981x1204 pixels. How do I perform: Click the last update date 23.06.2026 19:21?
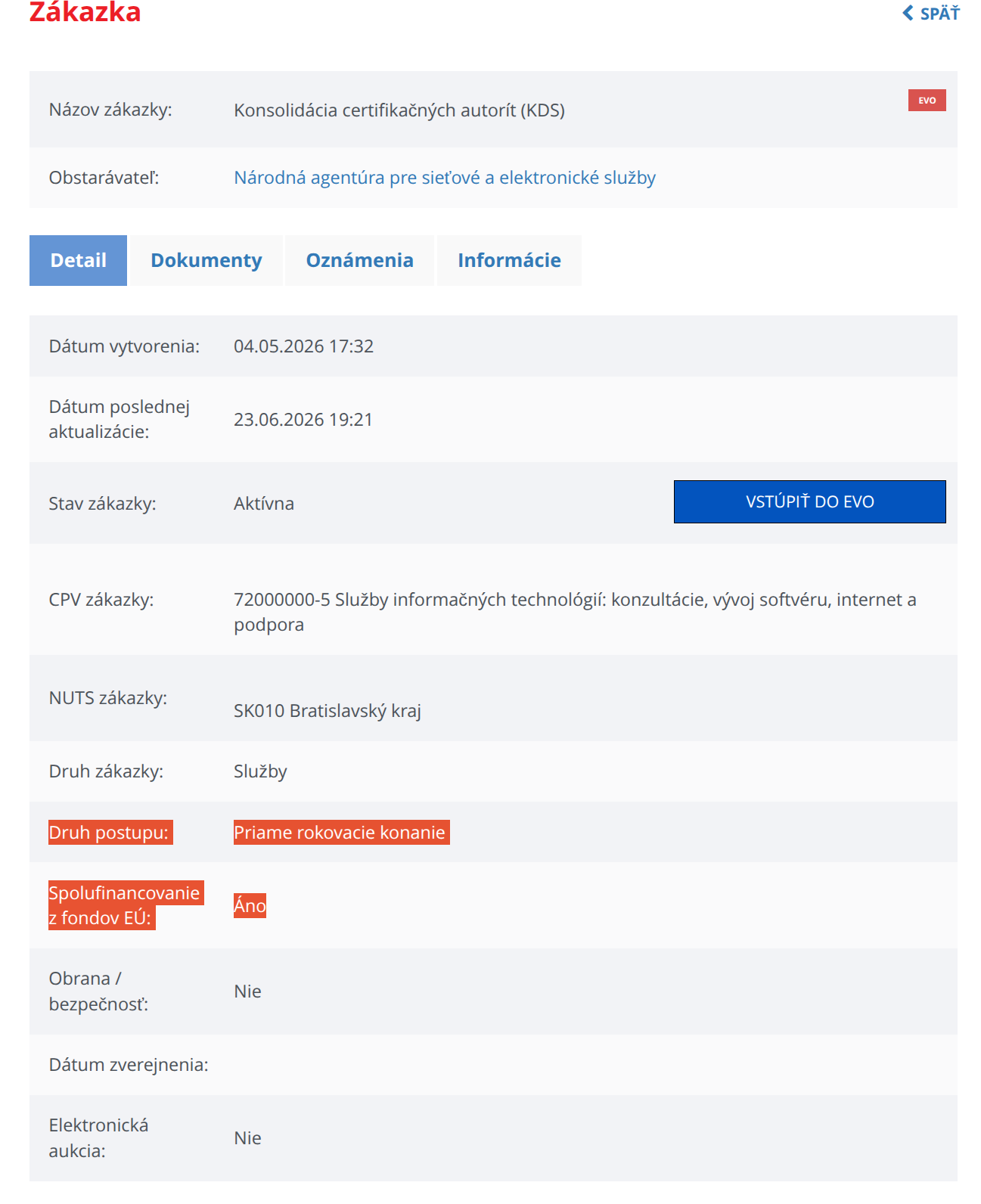303,420
